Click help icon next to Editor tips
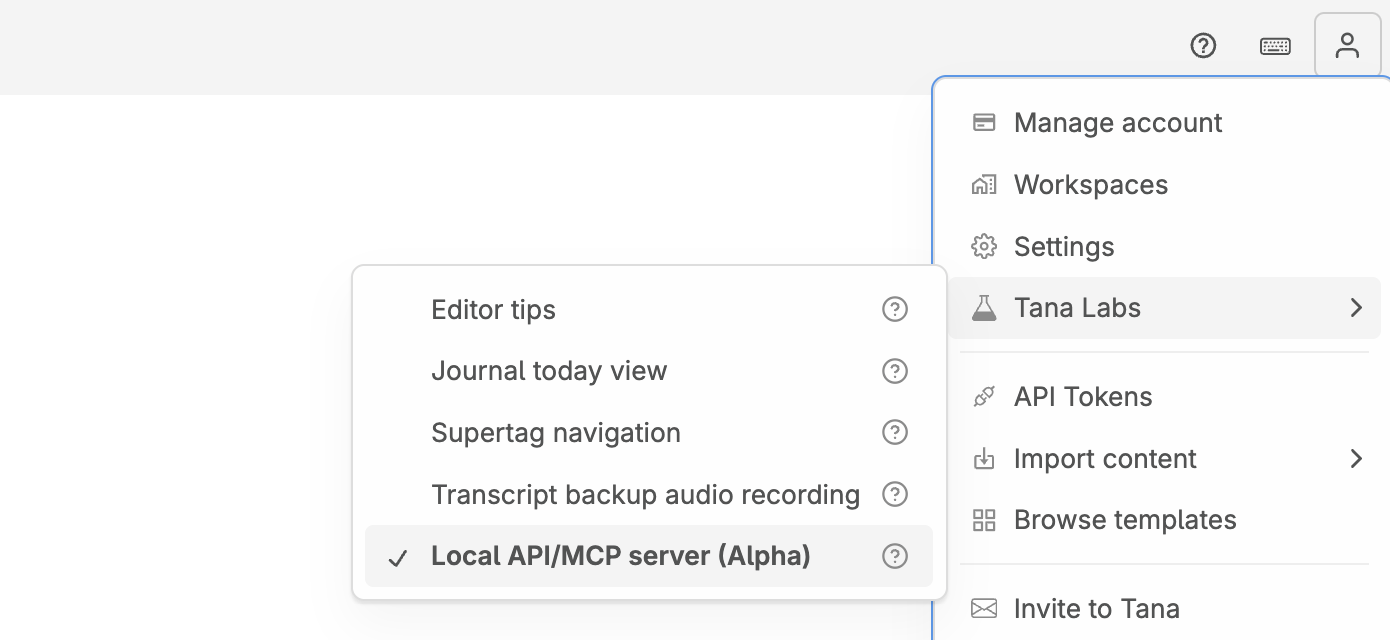Viewport: 1390px width, 640px height. (x=894, y=310)
